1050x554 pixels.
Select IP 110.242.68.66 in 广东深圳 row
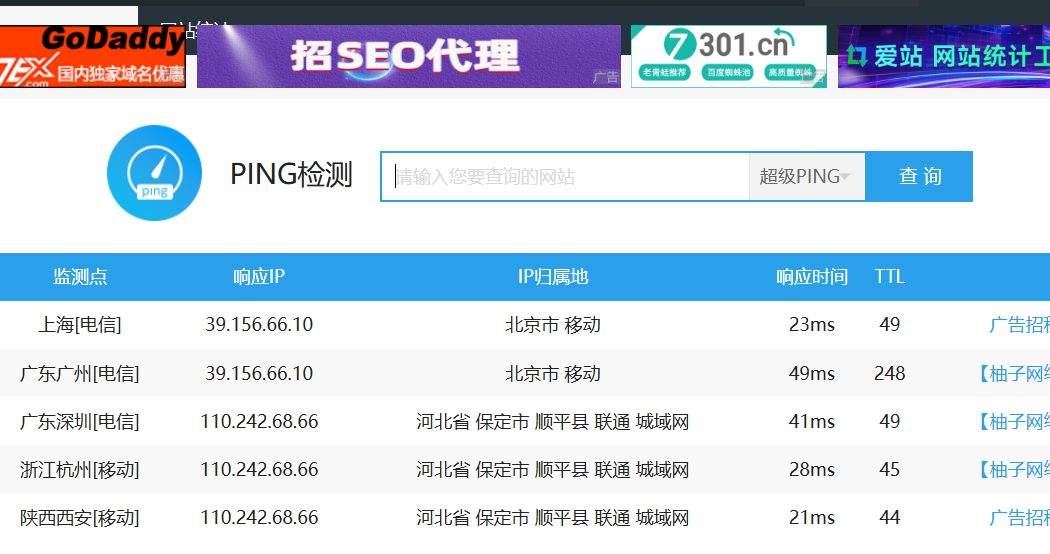click(259, 422)
